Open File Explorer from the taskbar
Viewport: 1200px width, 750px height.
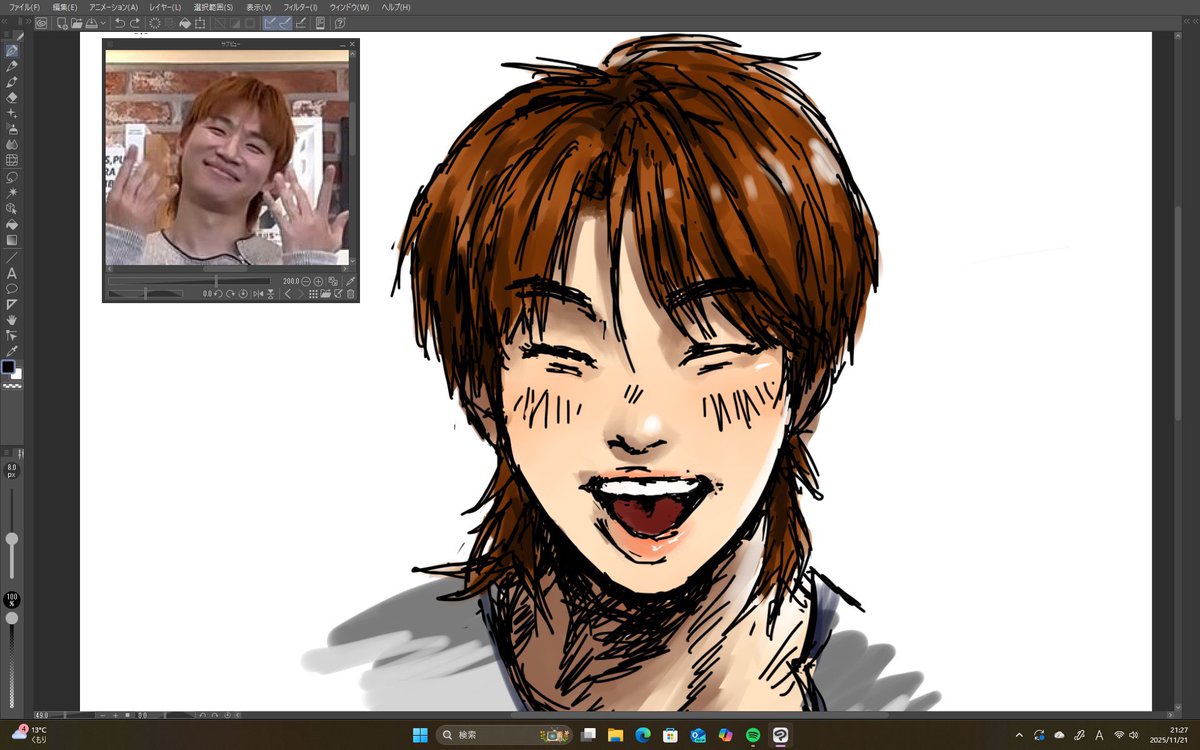point(616,735)
